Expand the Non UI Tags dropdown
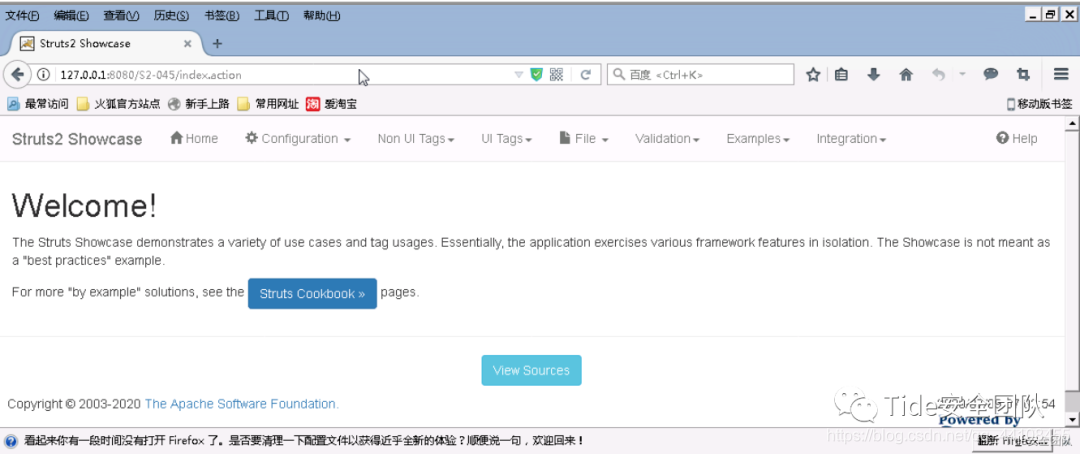The height and width of the screenshot is (454, 1080). click(x=416, y=138)
